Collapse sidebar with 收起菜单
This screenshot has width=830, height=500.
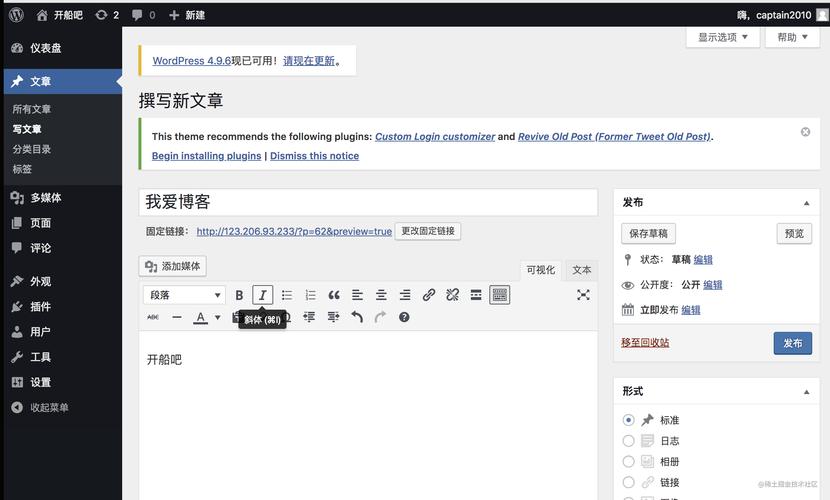pos(62,407)
